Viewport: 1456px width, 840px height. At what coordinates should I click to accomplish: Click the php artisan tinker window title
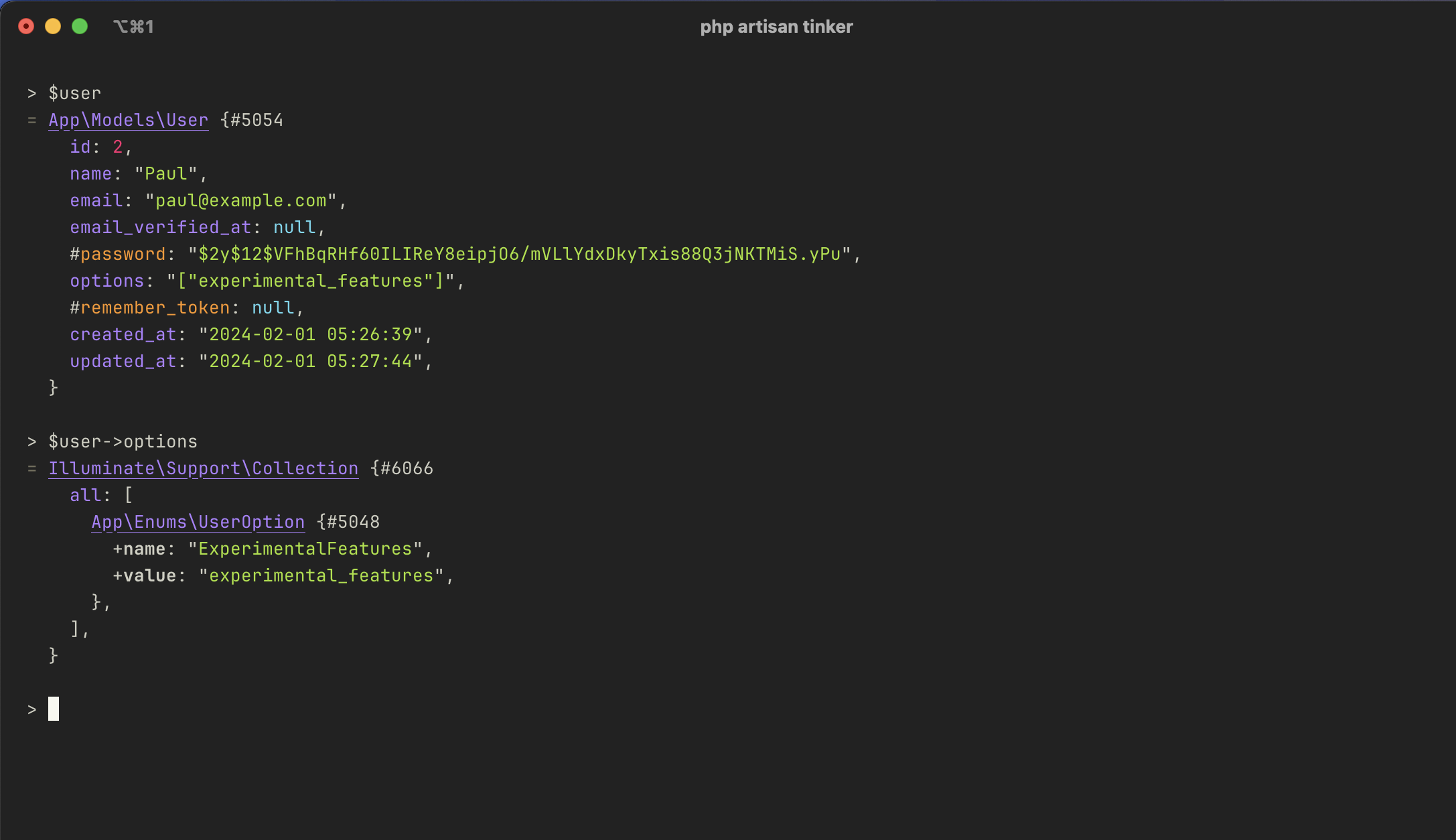pyautogui.click(x=776, y=27)
